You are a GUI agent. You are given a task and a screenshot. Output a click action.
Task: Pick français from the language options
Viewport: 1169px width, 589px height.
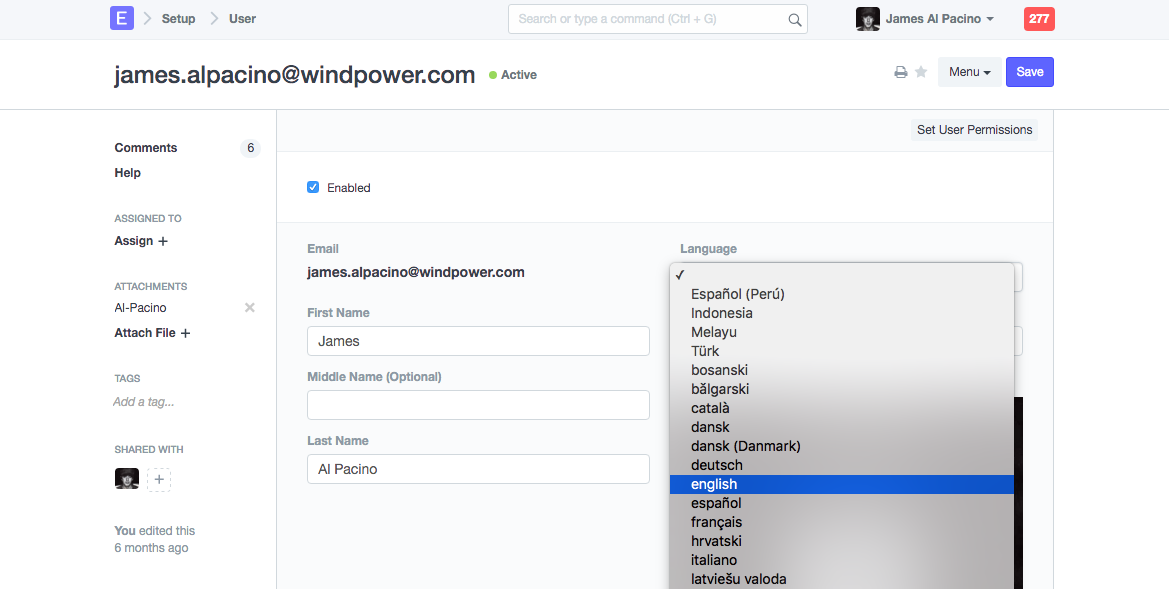[x=716, y=522]
